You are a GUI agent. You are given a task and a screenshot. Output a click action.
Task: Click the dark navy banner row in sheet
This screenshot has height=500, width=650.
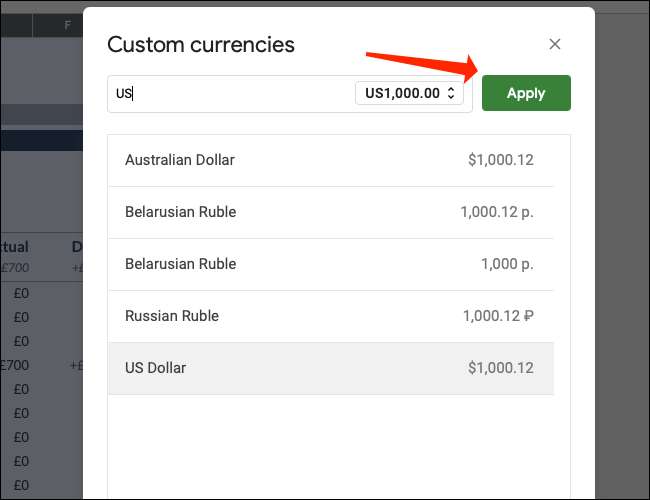click(x=41, y=140)
